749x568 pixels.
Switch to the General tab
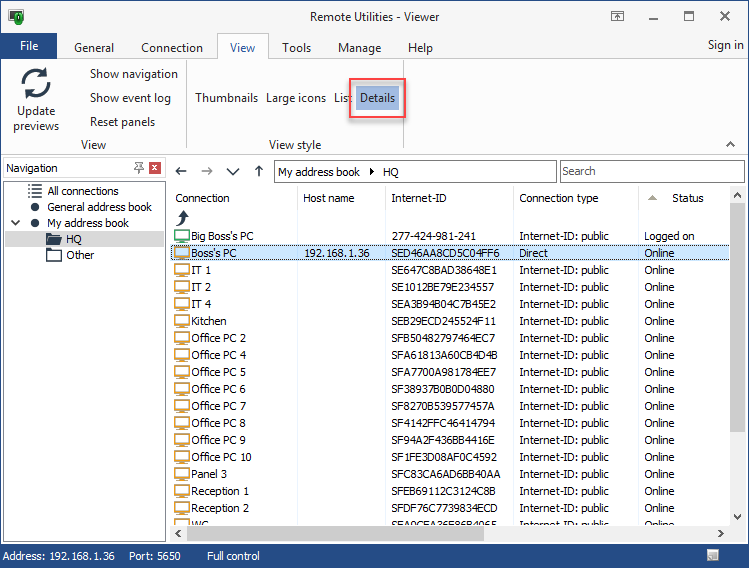tap(94, 48)
